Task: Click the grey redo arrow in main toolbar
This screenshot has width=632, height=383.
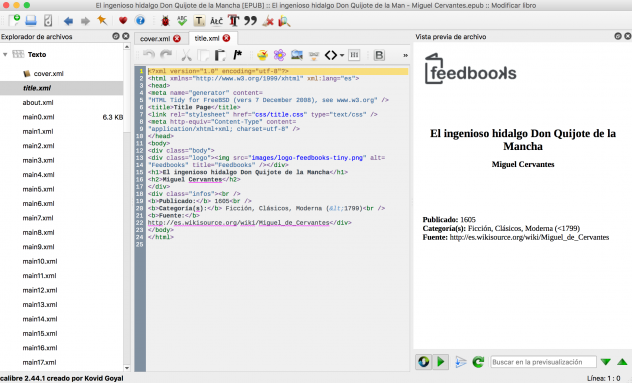Action: tap(85, 21)
